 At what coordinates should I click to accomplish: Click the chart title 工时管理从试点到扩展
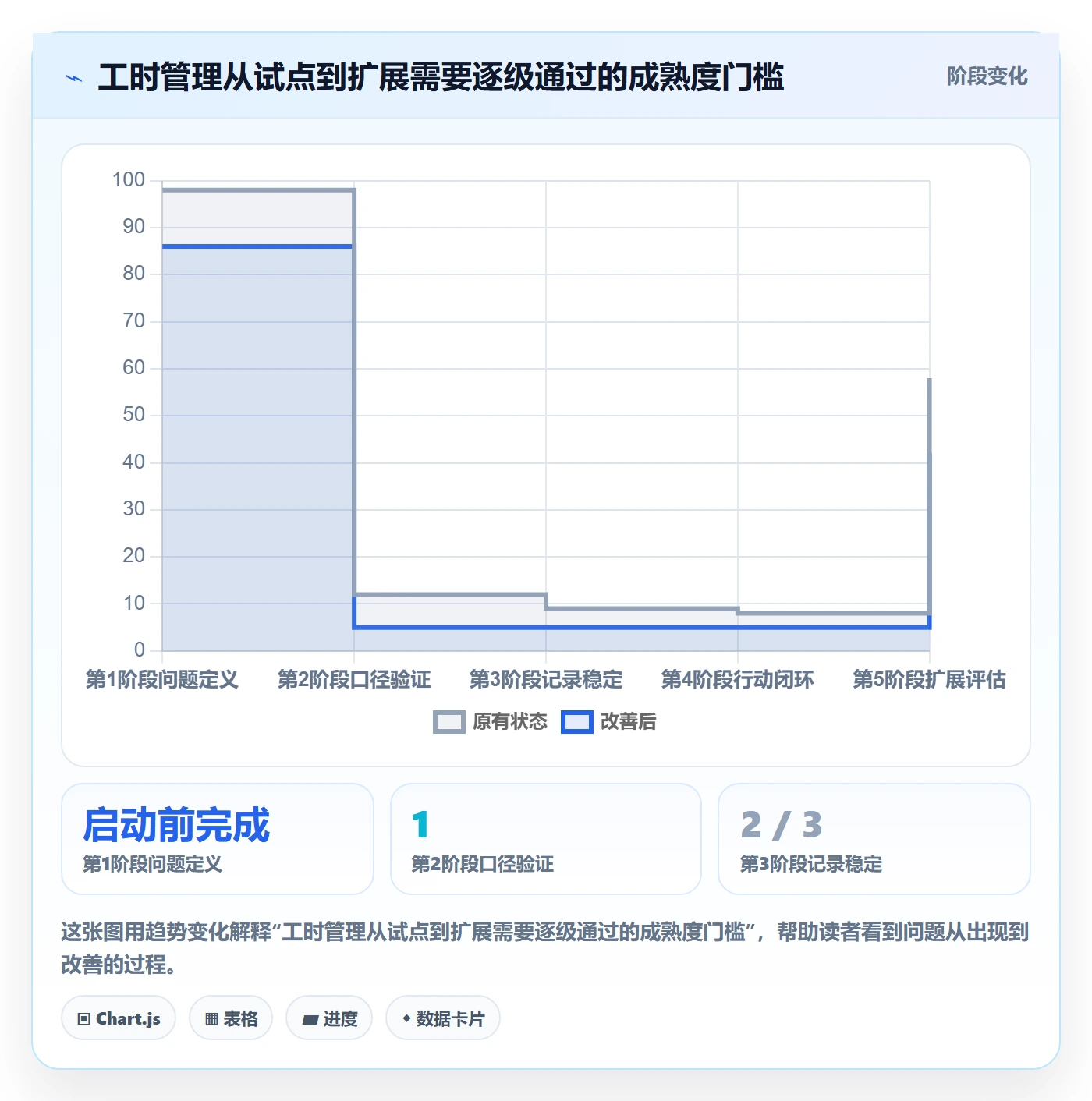click(x=441, y=77)
